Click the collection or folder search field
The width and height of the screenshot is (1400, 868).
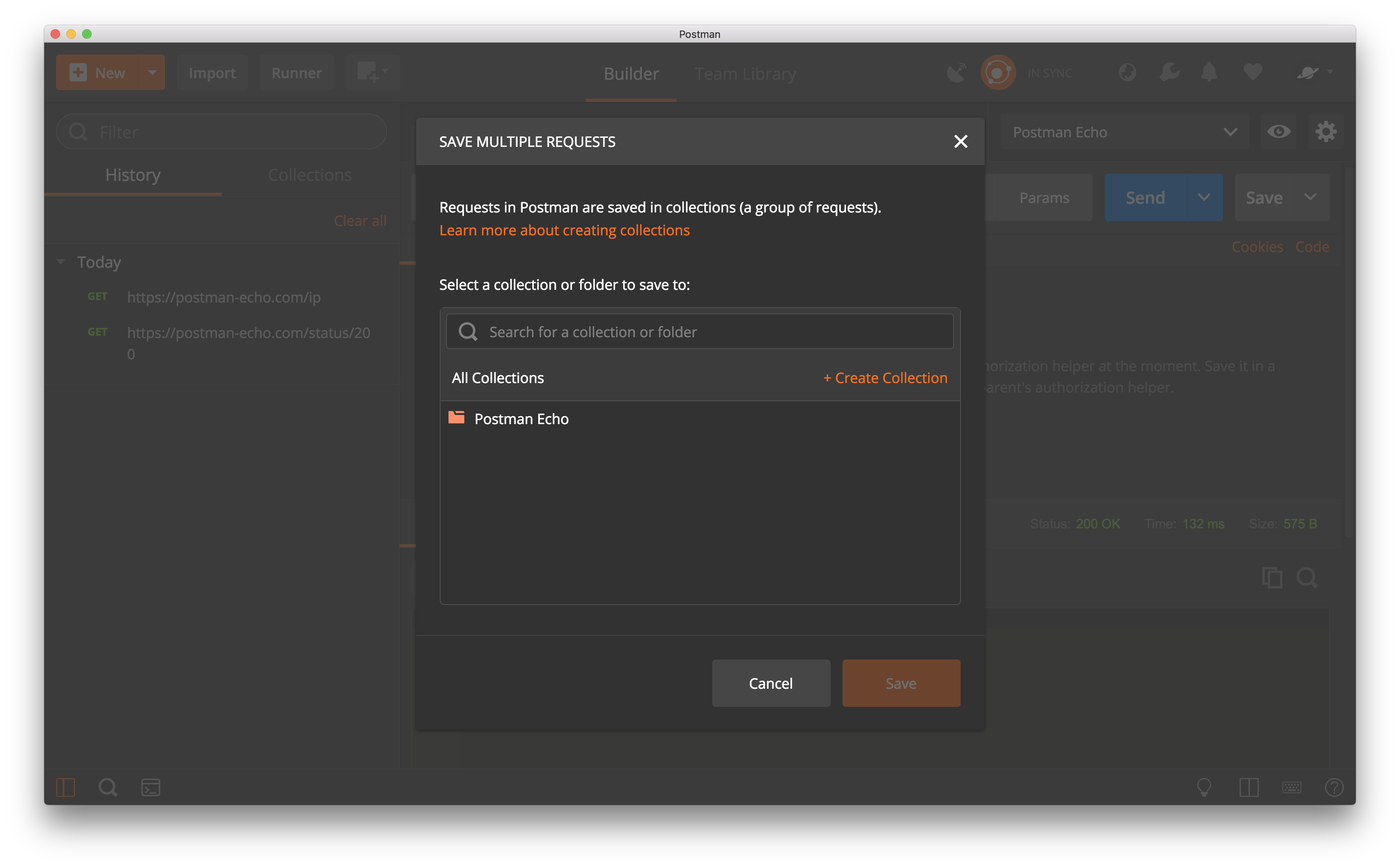[x=700, y=332]
